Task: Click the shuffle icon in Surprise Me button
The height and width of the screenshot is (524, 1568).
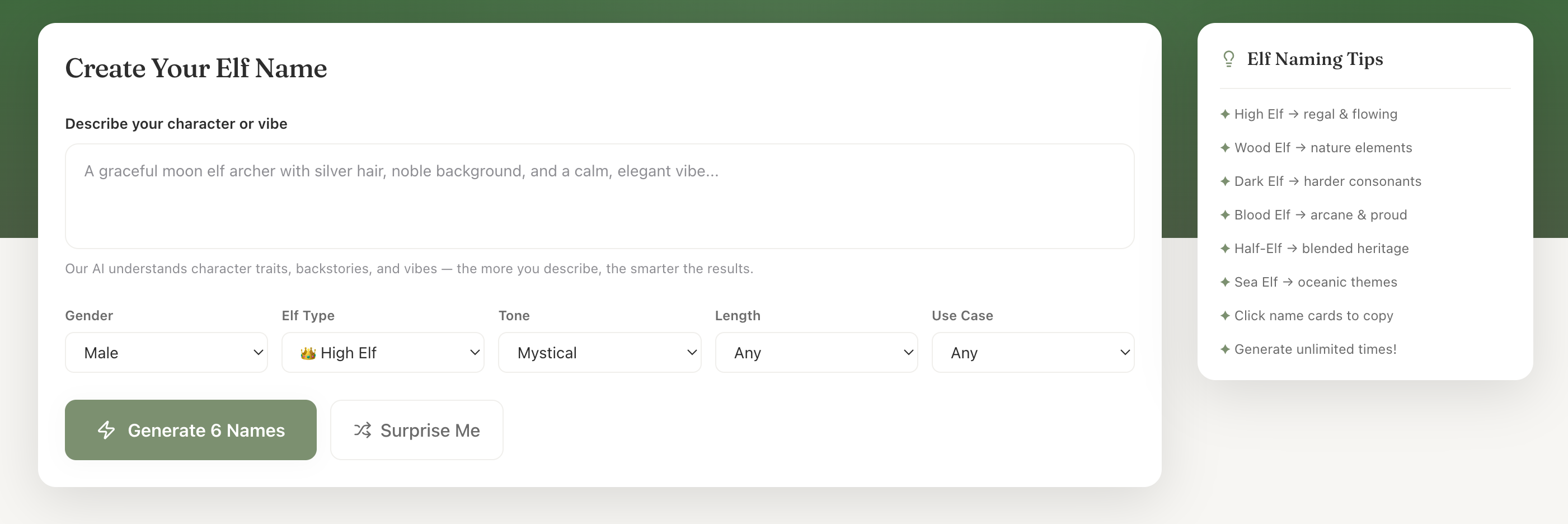Action: point(363,431)
